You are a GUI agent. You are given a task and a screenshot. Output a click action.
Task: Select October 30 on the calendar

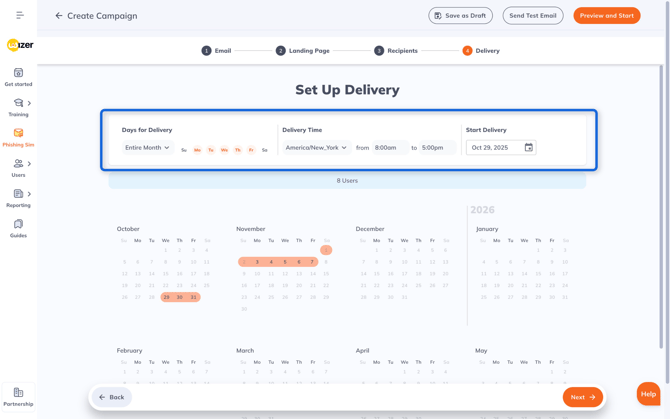pyautogui.click(x=180, y=297)
